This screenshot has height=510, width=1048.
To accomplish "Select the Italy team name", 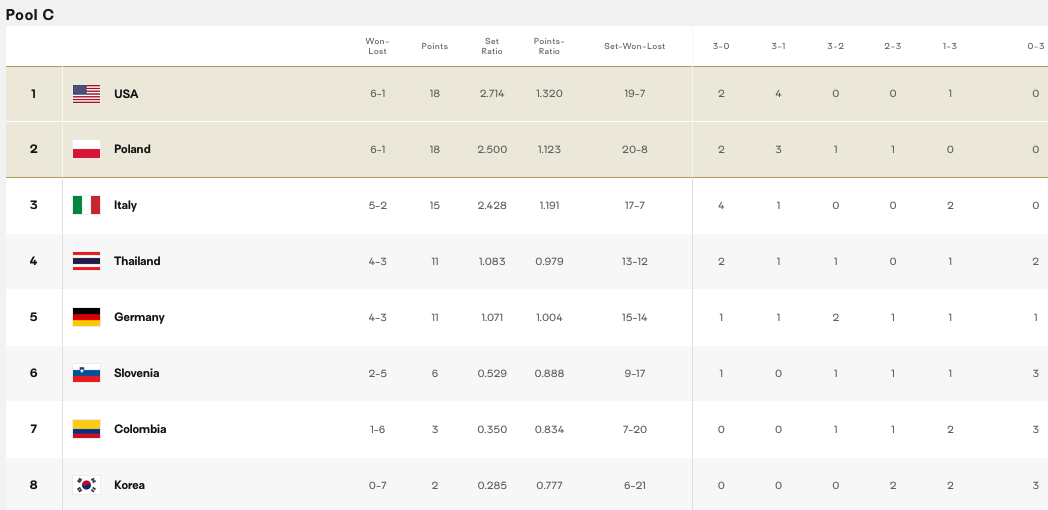I will [125, 205].
